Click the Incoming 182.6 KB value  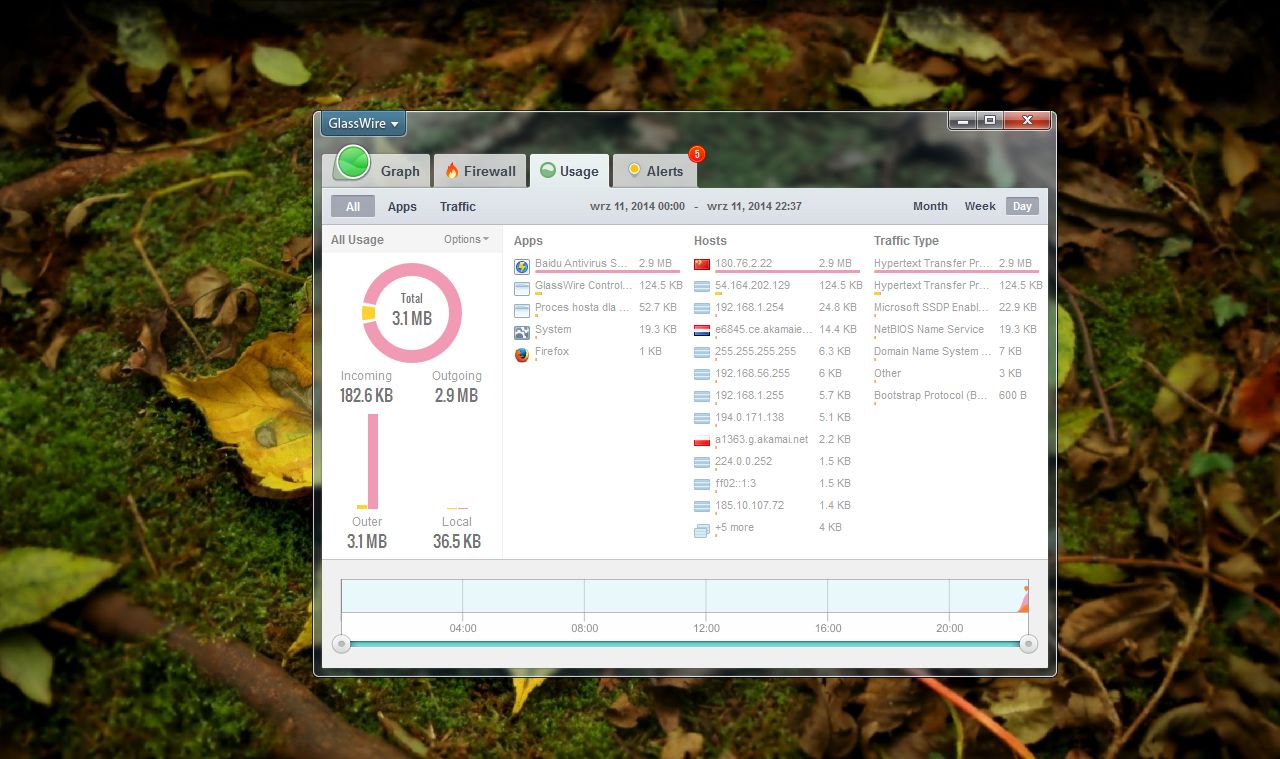tap(366, 396)
